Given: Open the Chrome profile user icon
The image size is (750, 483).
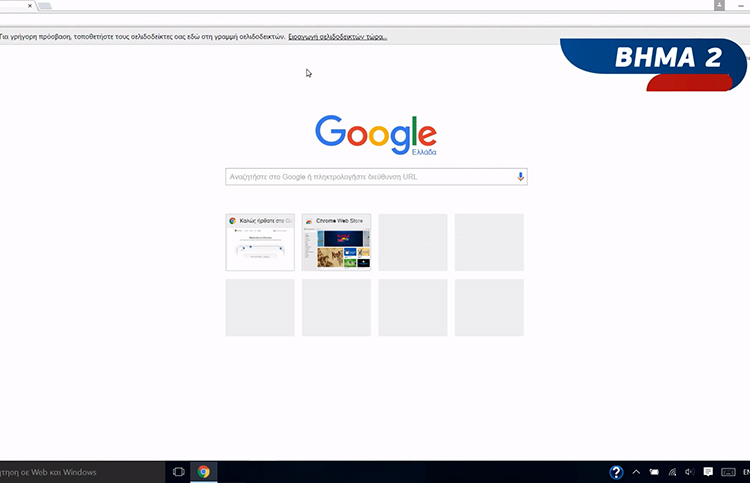Looking at the screenshot, I should [x=719, y=5].
